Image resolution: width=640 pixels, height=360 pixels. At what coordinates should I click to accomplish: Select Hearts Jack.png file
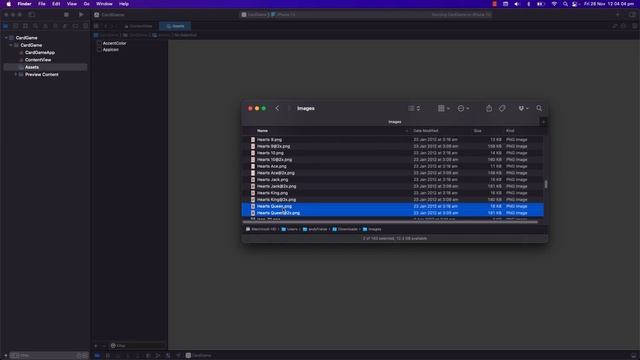[393, 180]
